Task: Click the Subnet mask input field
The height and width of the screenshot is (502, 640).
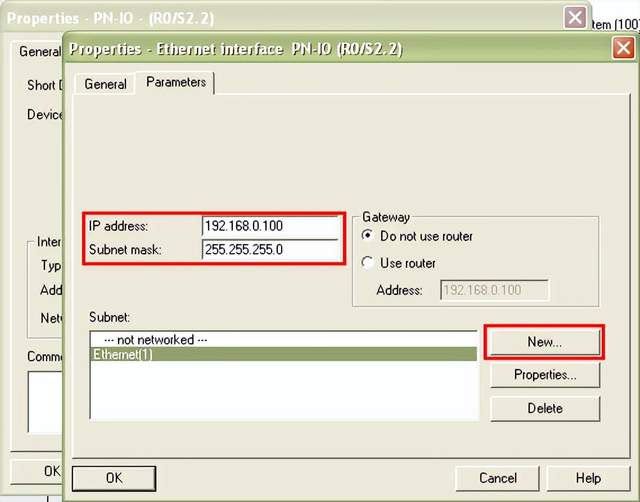Action: [x=271, y=249]
